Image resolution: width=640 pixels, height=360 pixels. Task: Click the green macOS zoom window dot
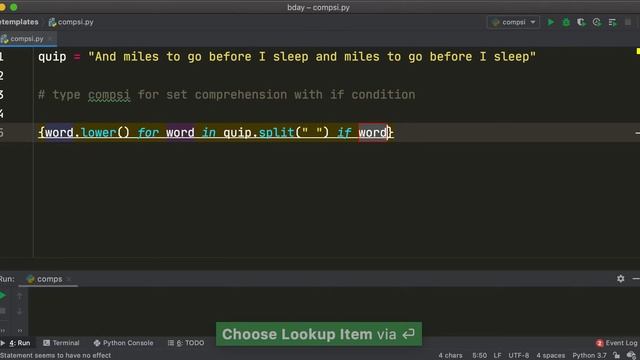click(x=13, y=7)
